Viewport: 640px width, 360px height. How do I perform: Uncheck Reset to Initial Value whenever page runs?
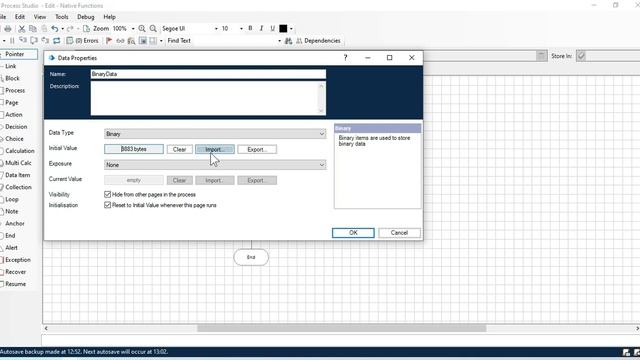click(x=108, y=205)
